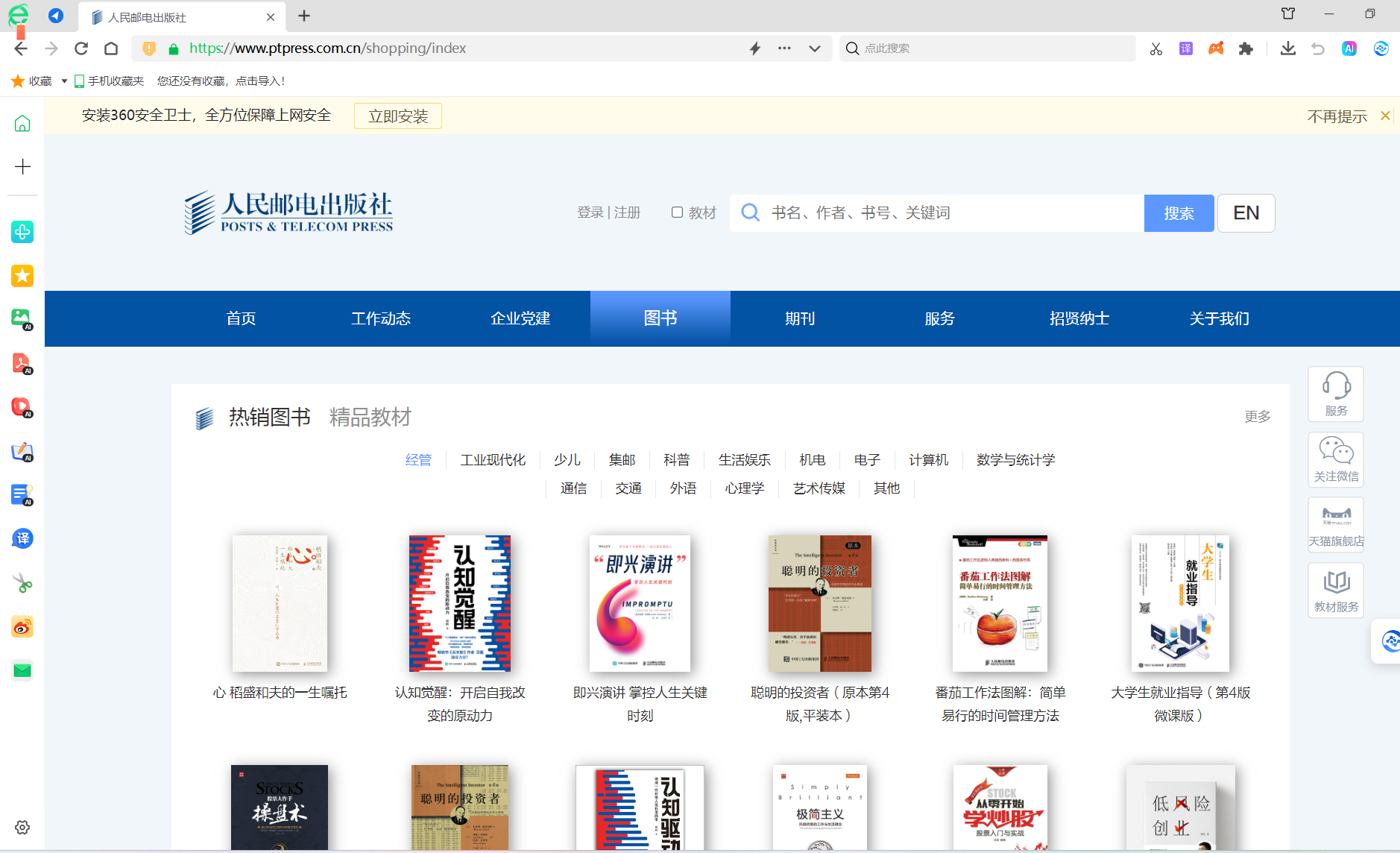The image size is (1400, 853).
Task: Open the AI video sidebar tool
Action: click(22, 407)
